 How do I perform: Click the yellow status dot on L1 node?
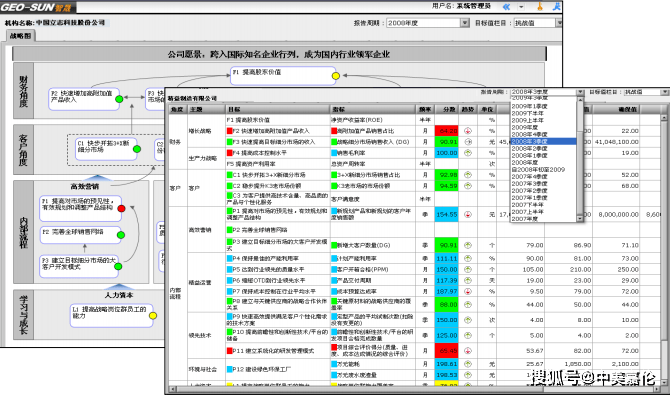point(153,315)
